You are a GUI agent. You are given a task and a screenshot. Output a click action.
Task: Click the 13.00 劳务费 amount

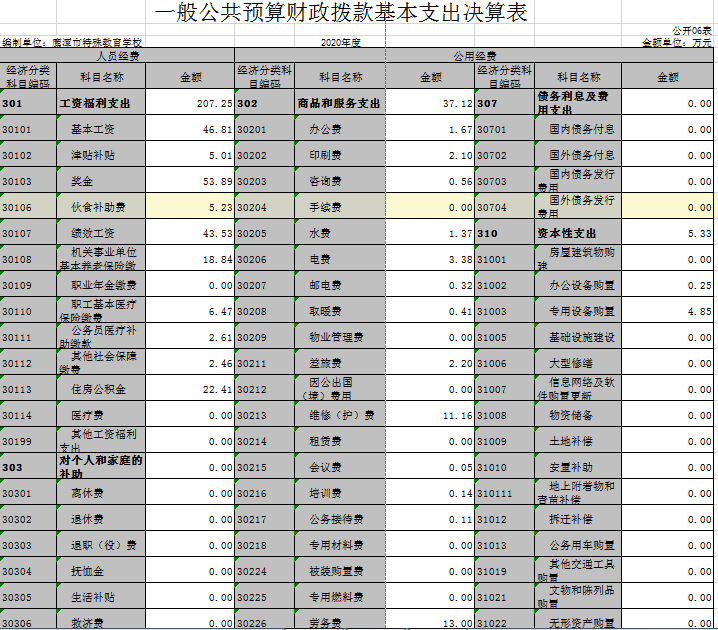pos(430,619)
